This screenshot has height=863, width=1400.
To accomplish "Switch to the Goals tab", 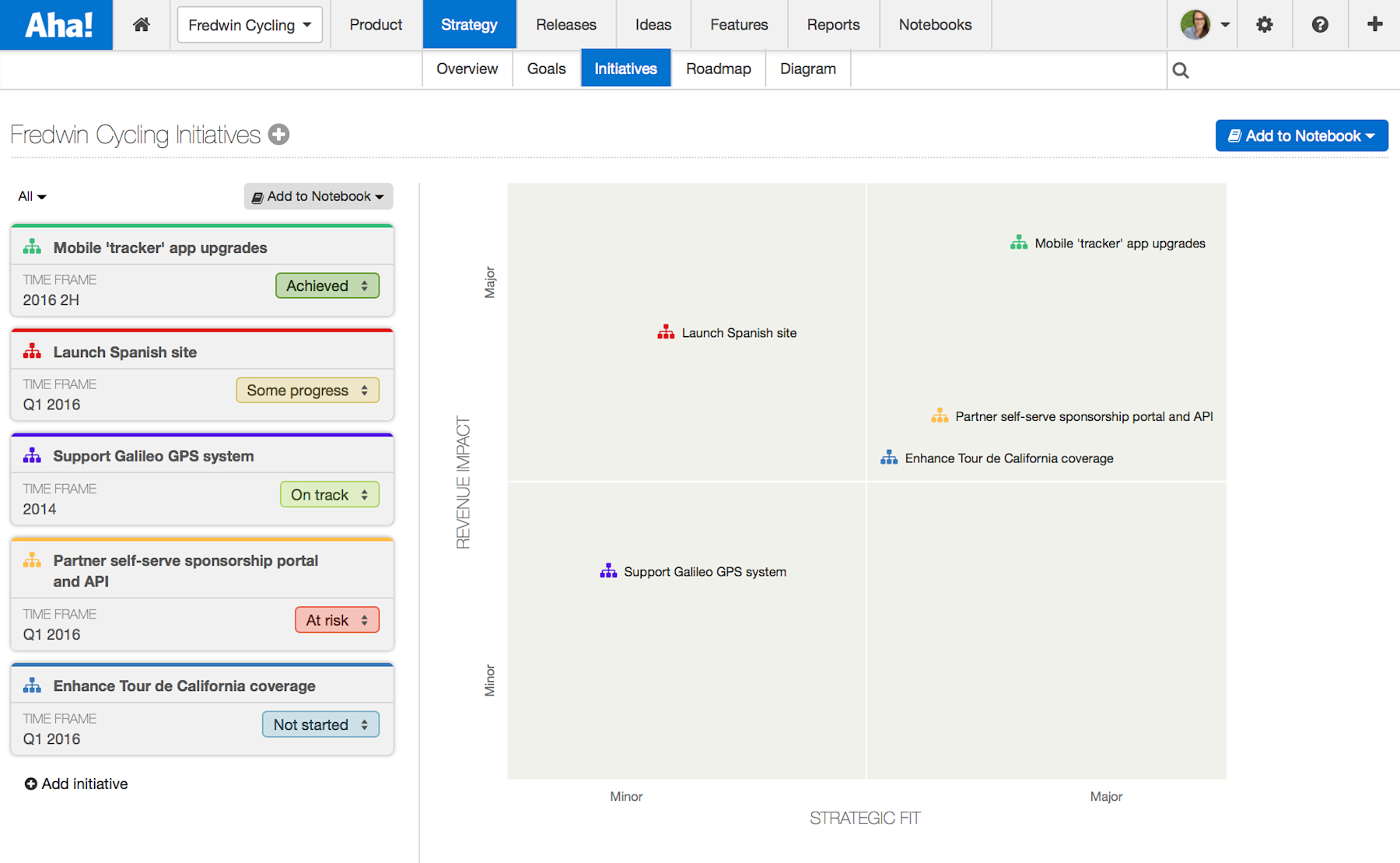I will coord(546,68).
